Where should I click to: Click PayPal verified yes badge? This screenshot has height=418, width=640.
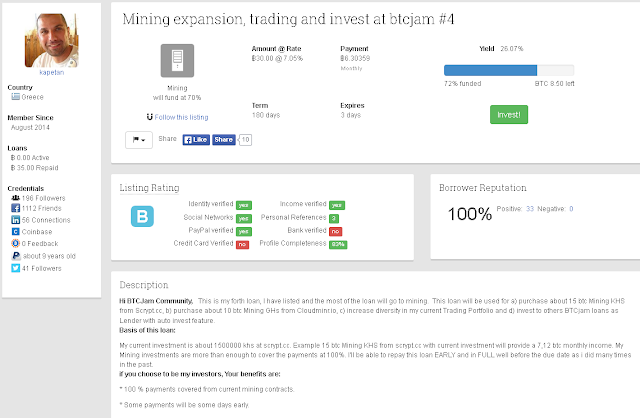pyautogui.click(x=244, y=231)
